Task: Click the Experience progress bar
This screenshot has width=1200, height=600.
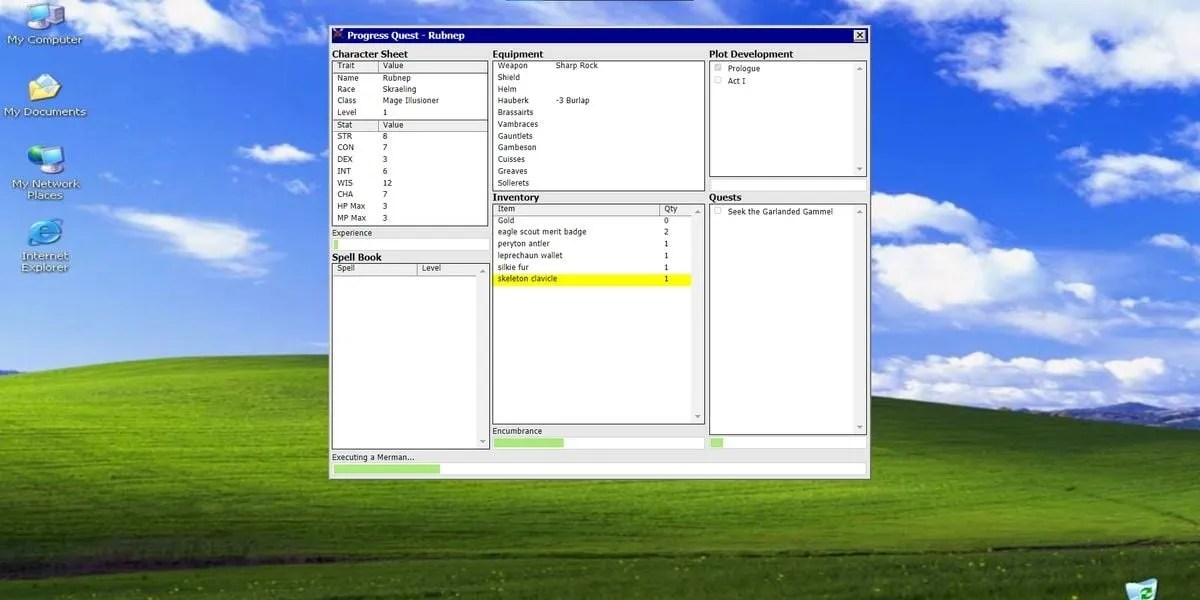Action: click(x=410, y=244)
